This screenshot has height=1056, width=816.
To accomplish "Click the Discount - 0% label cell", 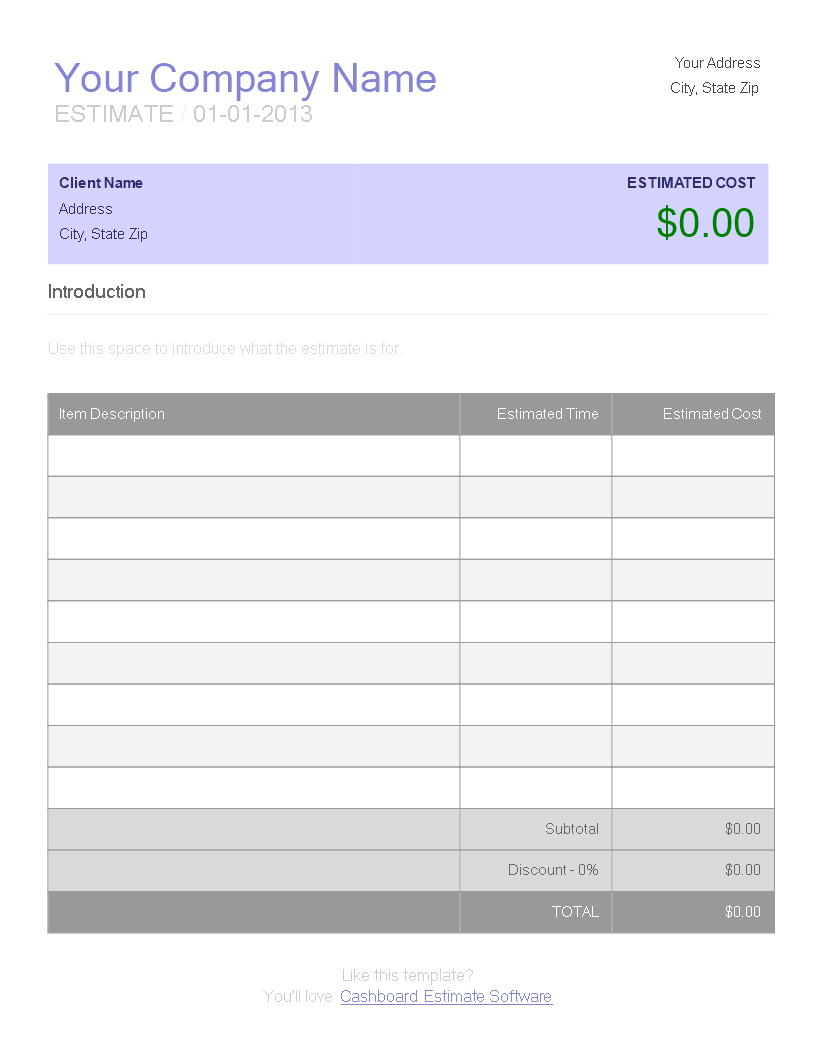I will (x=536, y=870).
